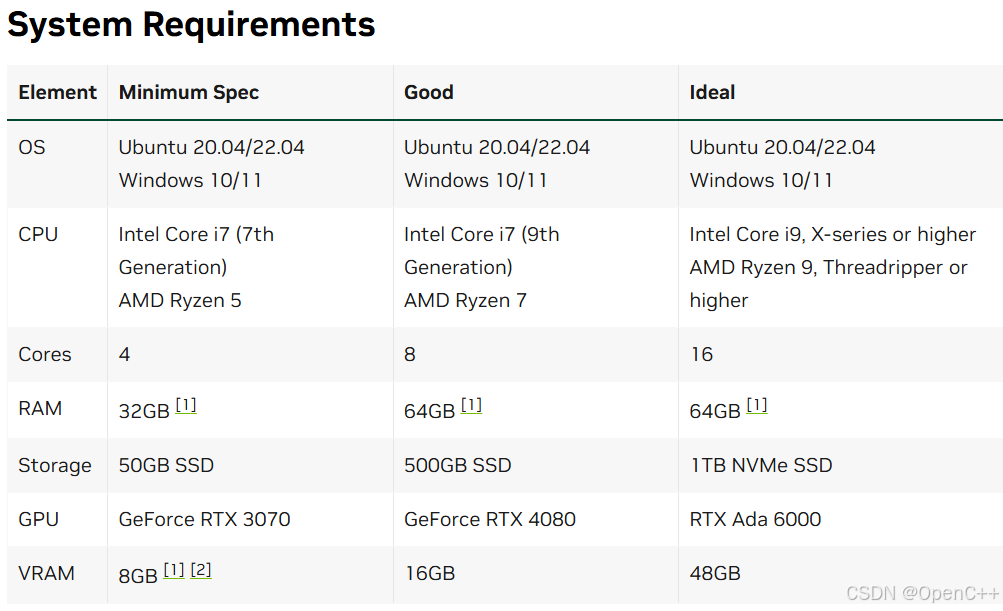The image size is (1003, 611).
Task: Click the Ideal column header
Action: [712, 92]
